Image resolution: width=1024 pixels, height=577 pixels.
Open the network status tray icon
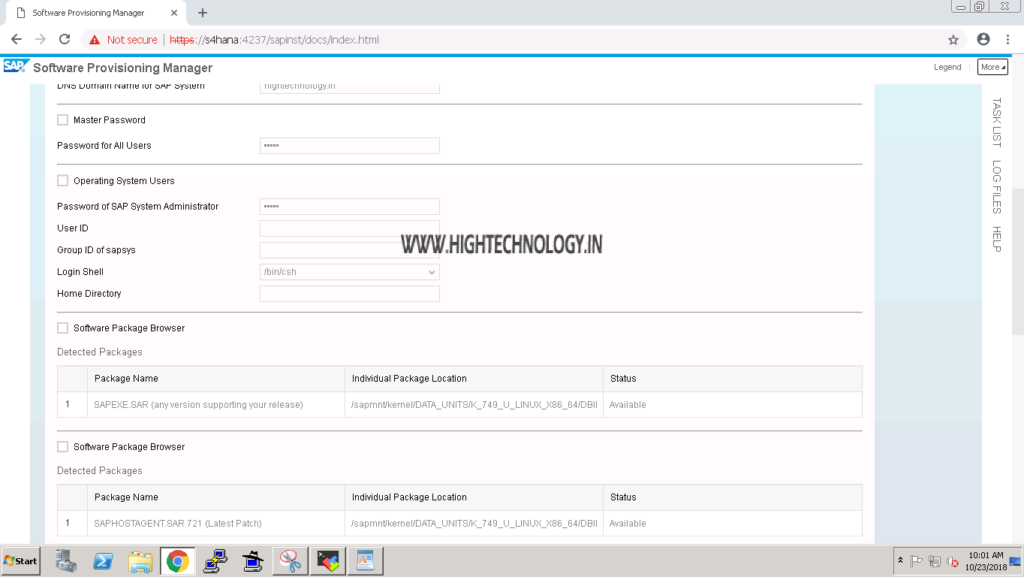coord(935,561)
